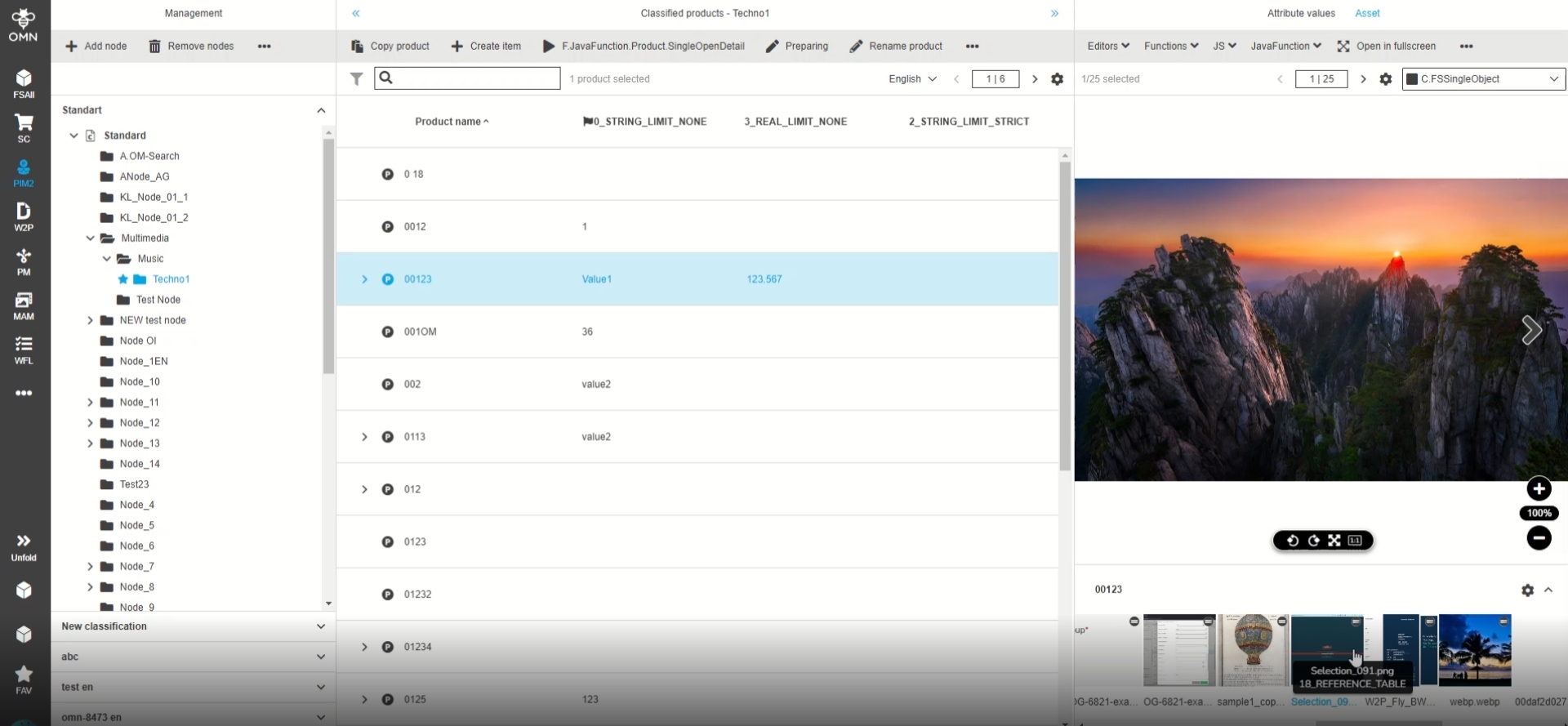
Task: Click Add node button
Action: [x=96, y=47]
